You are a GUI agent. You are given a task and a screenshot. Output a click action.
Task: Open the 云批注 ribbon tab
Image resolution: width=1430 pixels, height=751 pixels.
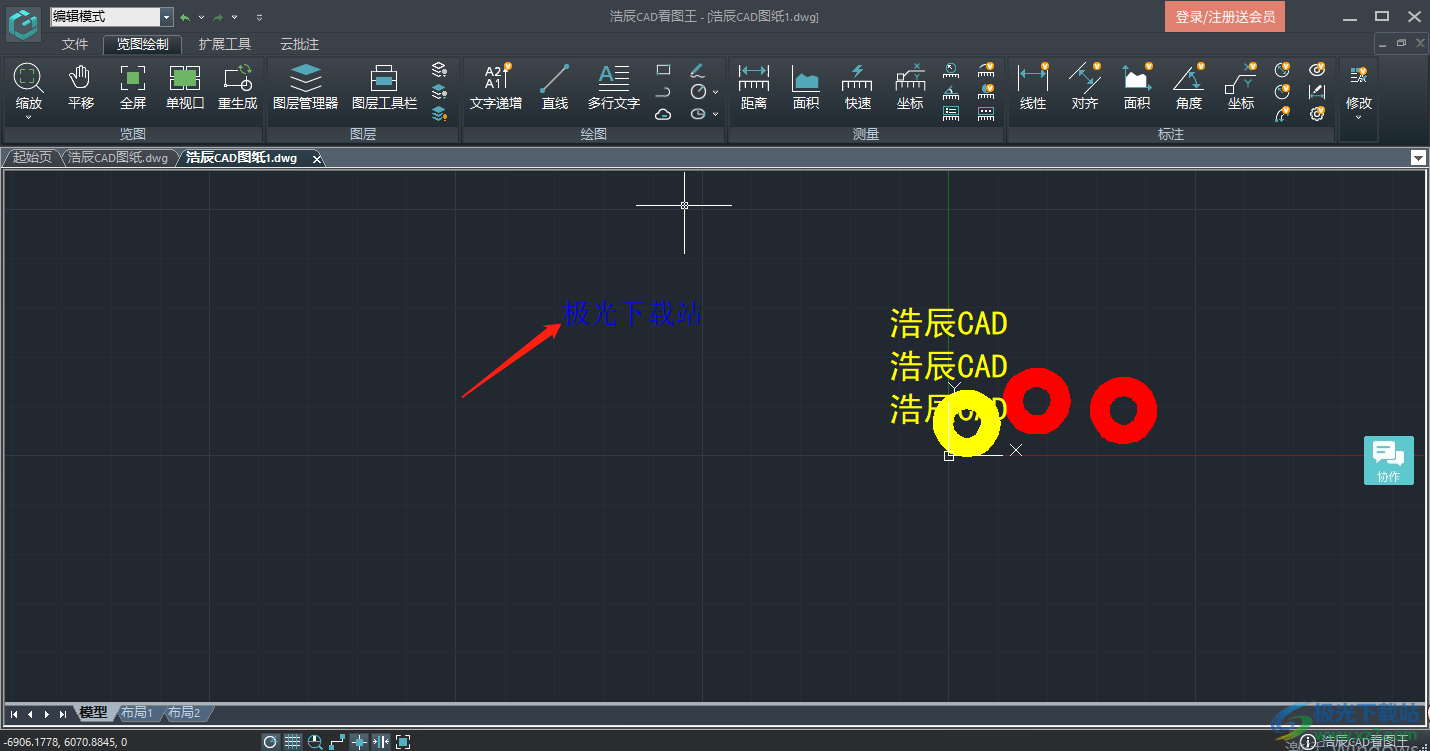coord(299,44)
